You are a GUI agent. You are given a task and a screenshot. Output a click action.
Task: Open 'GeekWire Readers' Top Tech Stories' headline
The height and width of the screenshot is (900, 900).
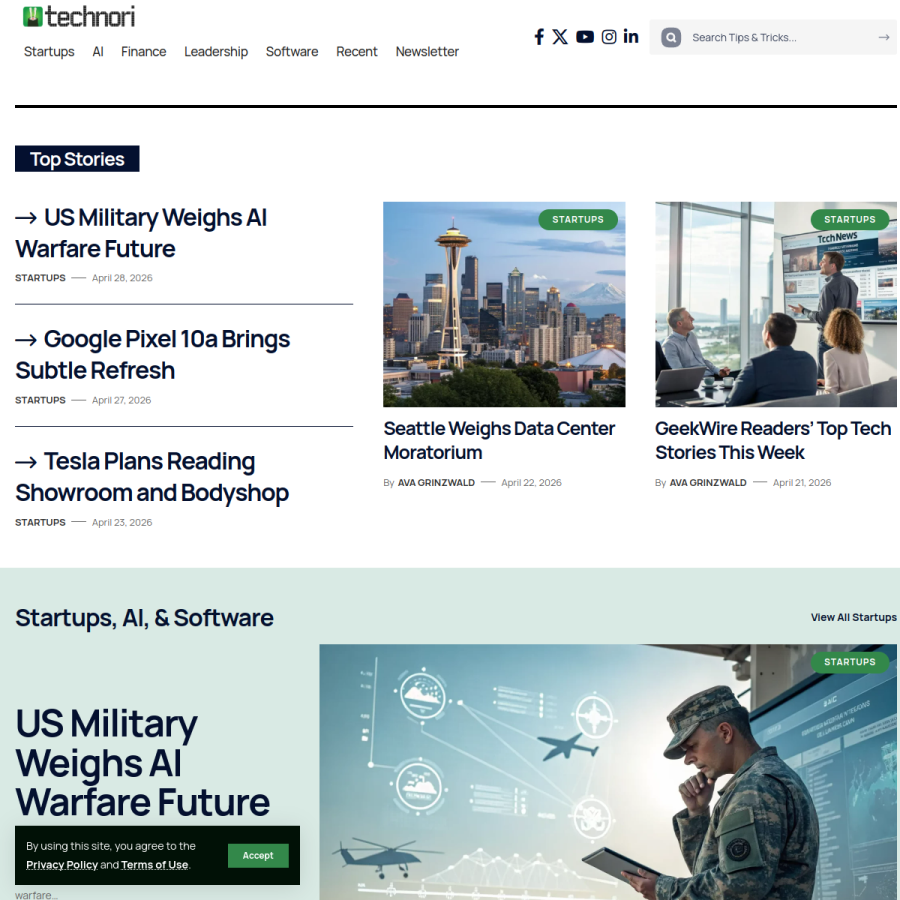click(x=773, y=440)
